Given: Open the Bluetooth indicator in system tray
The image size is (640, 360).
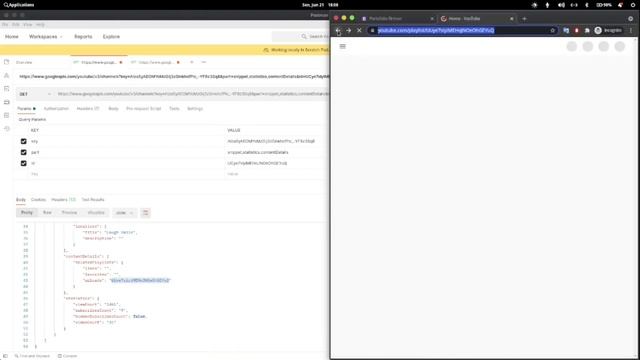Looking at the screenshot, I should click(587, 5).
